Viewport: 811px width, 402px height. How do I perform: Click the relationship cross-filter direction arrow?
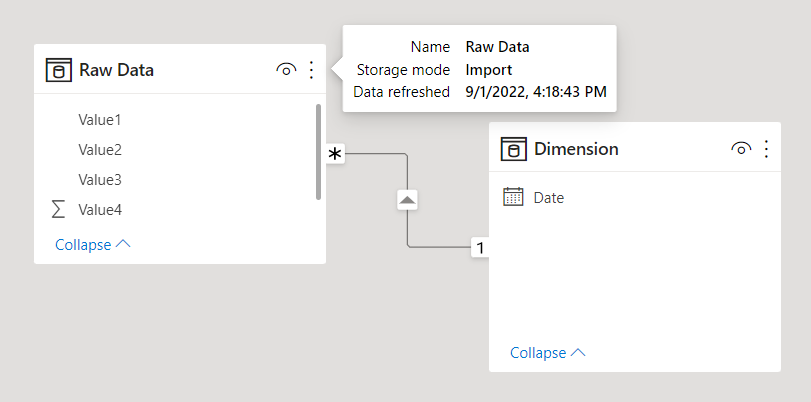[x=407, y=200]
